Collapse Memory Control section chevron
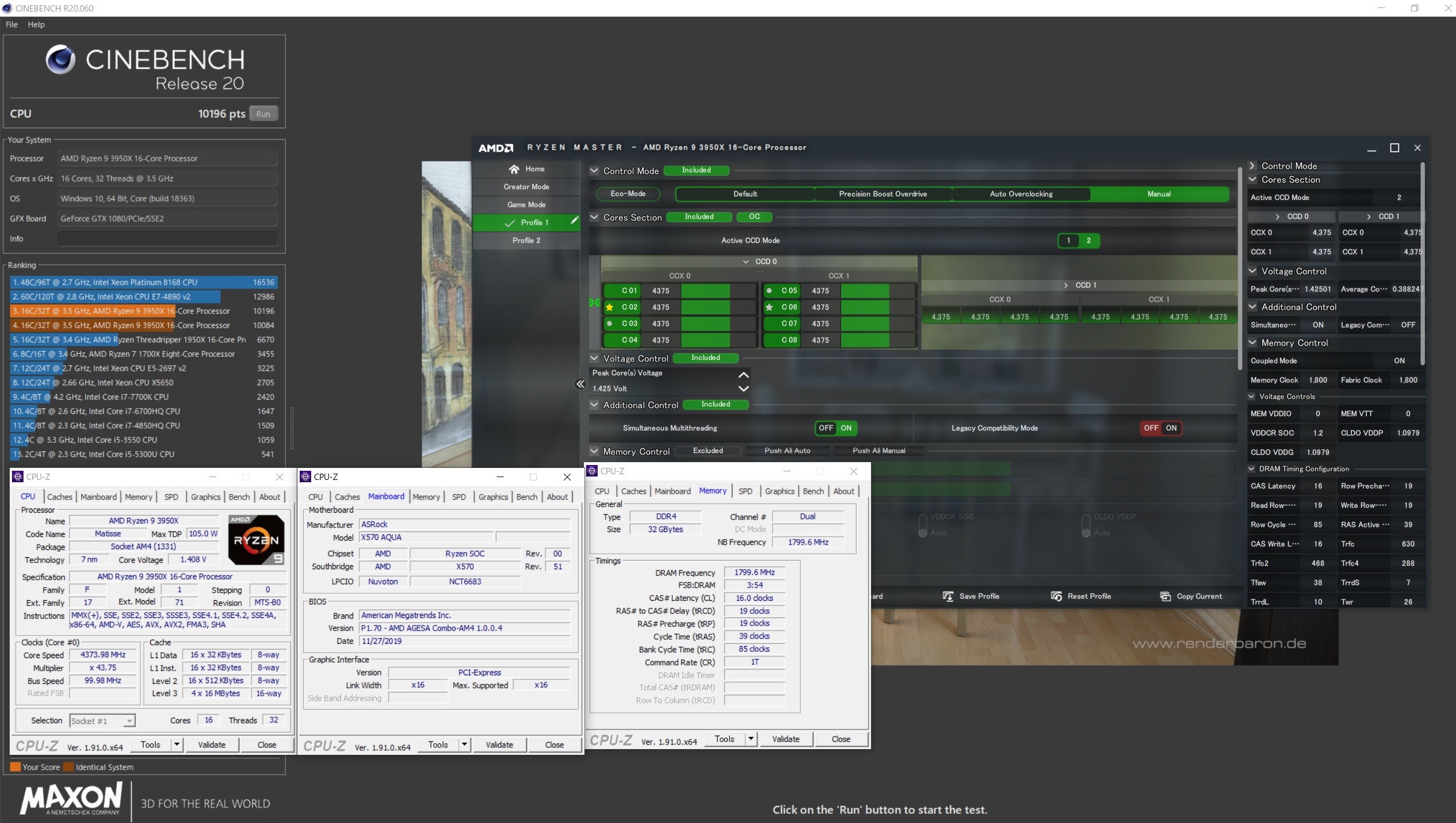Image resolution: width=1456 pixels, height=823 pixels. 594,451
